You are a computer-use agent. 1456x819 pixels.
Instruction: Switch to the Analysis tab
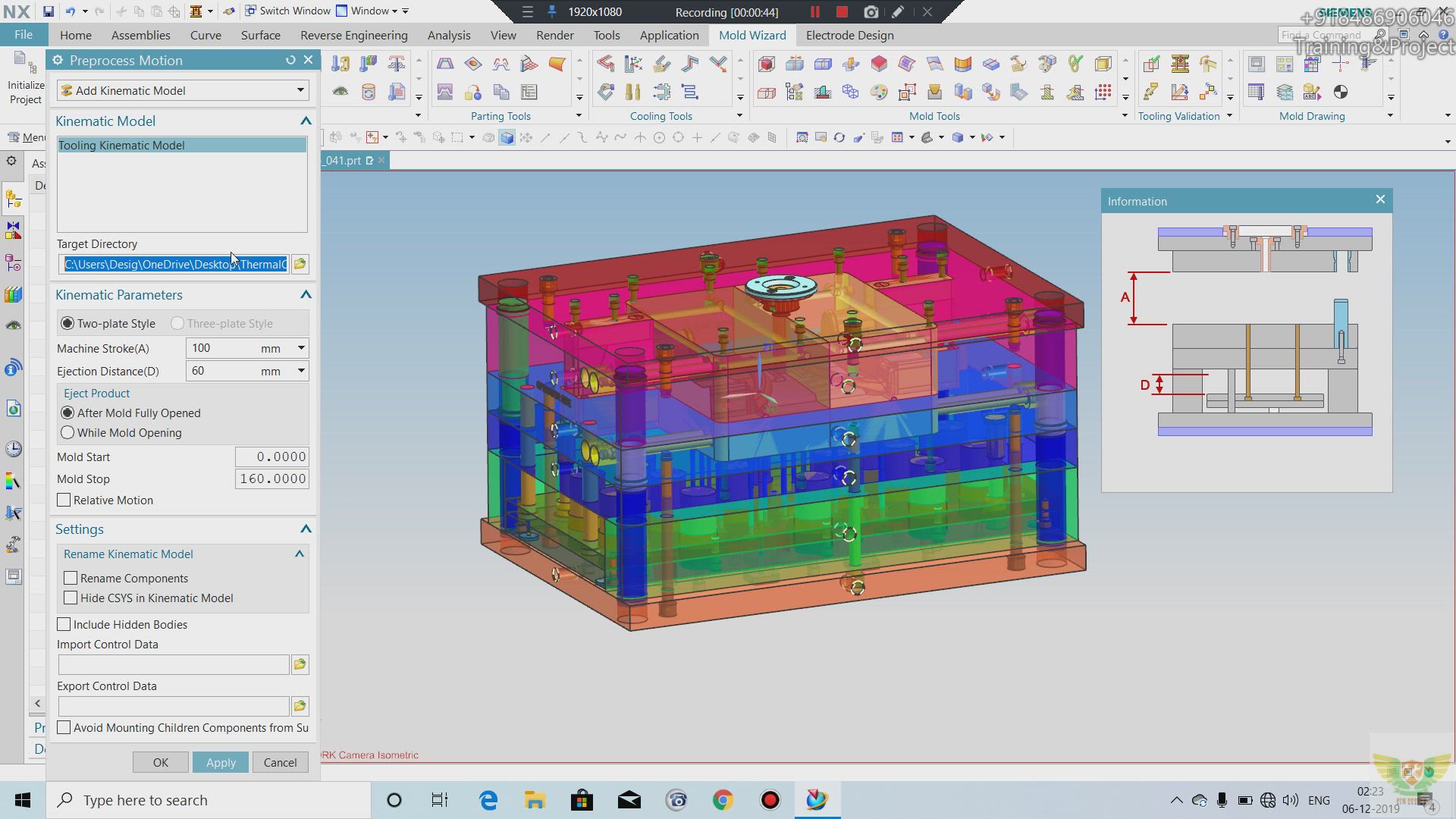tap(449, 35)
